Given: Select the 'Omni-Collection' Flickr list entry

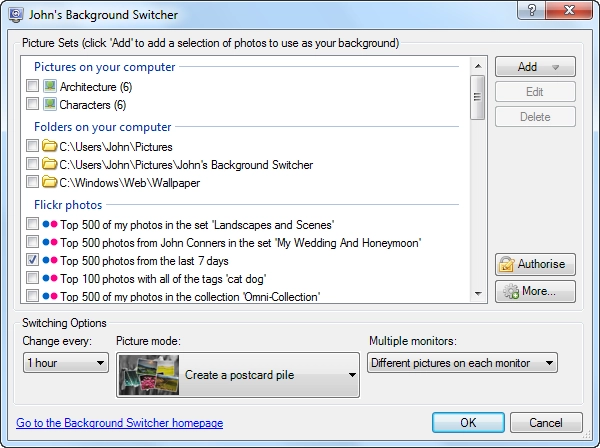Looking at the screenshot, I should [190, 296].
